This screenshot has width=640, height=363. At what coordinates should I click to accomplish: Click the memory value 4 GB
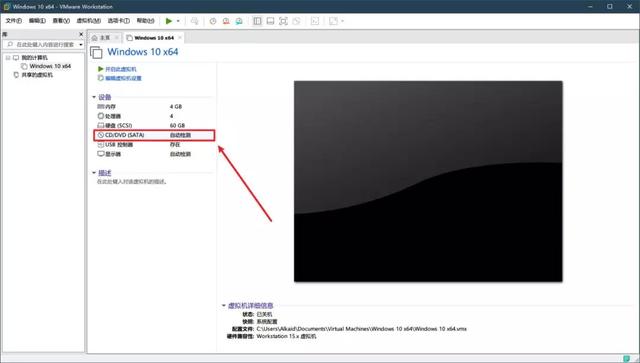click(x=176, y=107)
